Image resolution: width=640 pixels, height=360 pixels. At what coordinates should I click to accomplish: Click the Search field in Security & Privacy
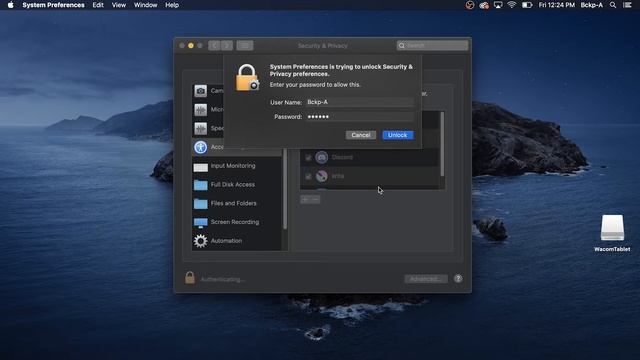tap(433, 45)
